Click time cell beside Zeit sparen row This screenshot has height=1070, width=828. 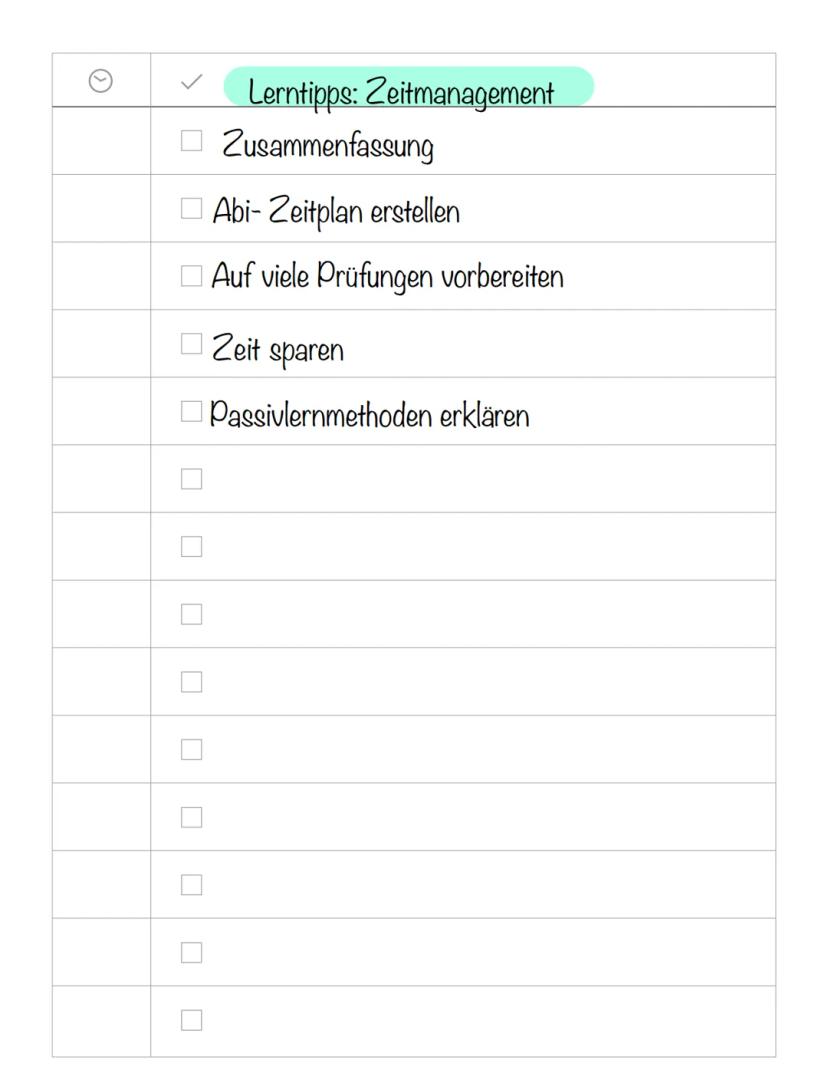click(101, 344)
